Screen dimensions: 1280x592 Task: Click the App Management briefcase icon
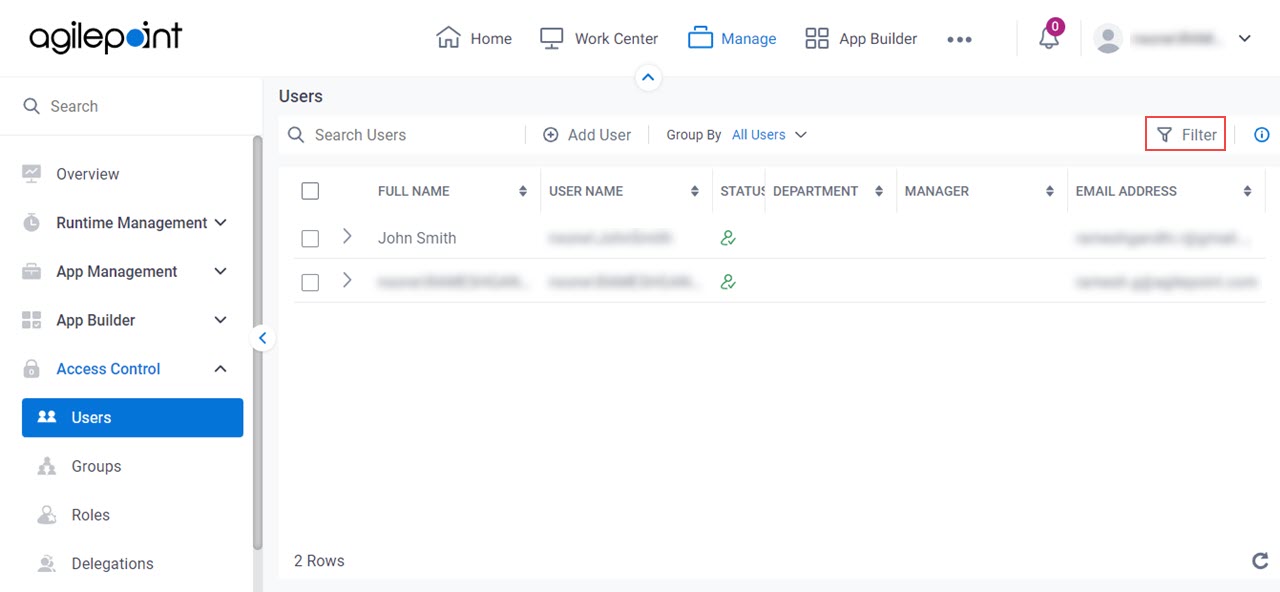point(32,272)
